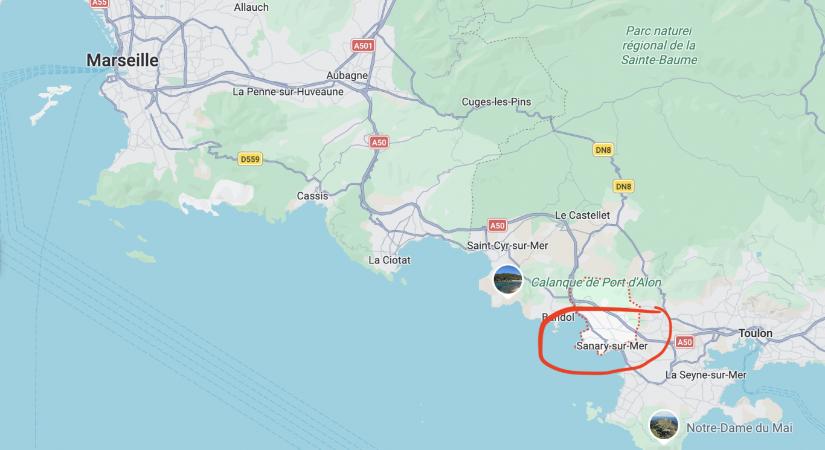Select the Aubagne town label

347,75
